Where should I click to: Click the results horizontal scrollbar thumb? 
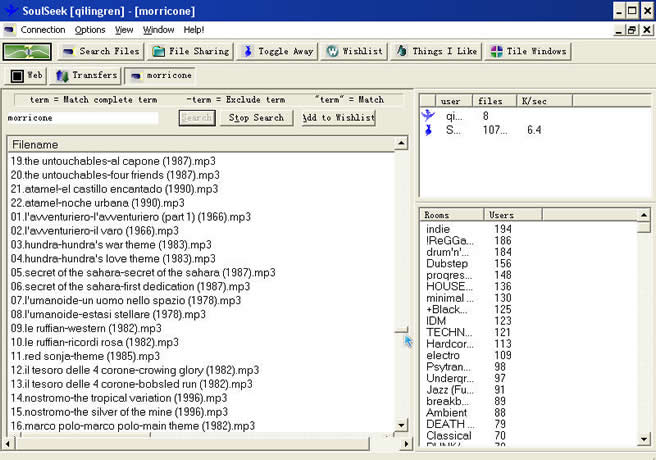192,443
